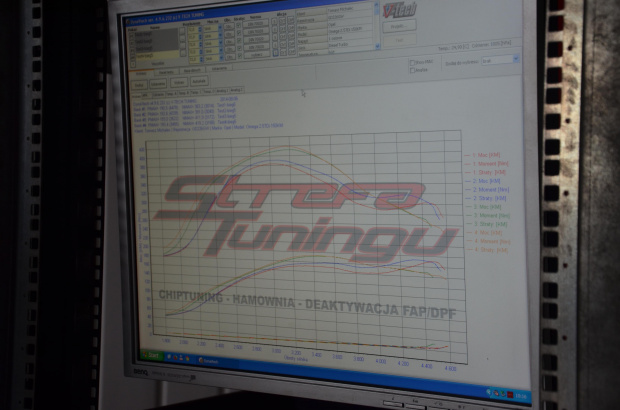
Task: Open the 'Temp. A' chart subtab
Action: 171,94
